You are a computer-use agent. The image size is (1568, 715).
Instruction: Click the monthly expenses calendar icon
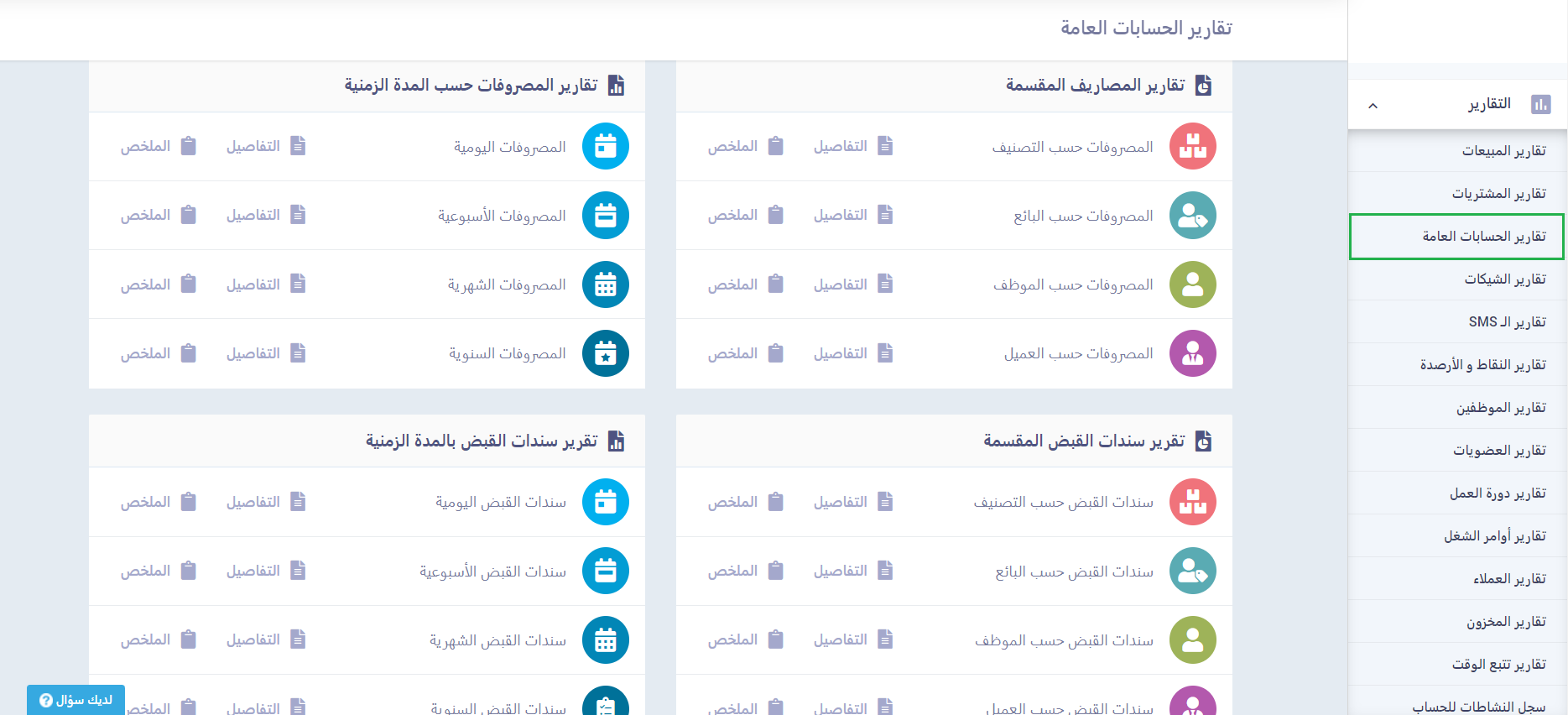point(605,284)
